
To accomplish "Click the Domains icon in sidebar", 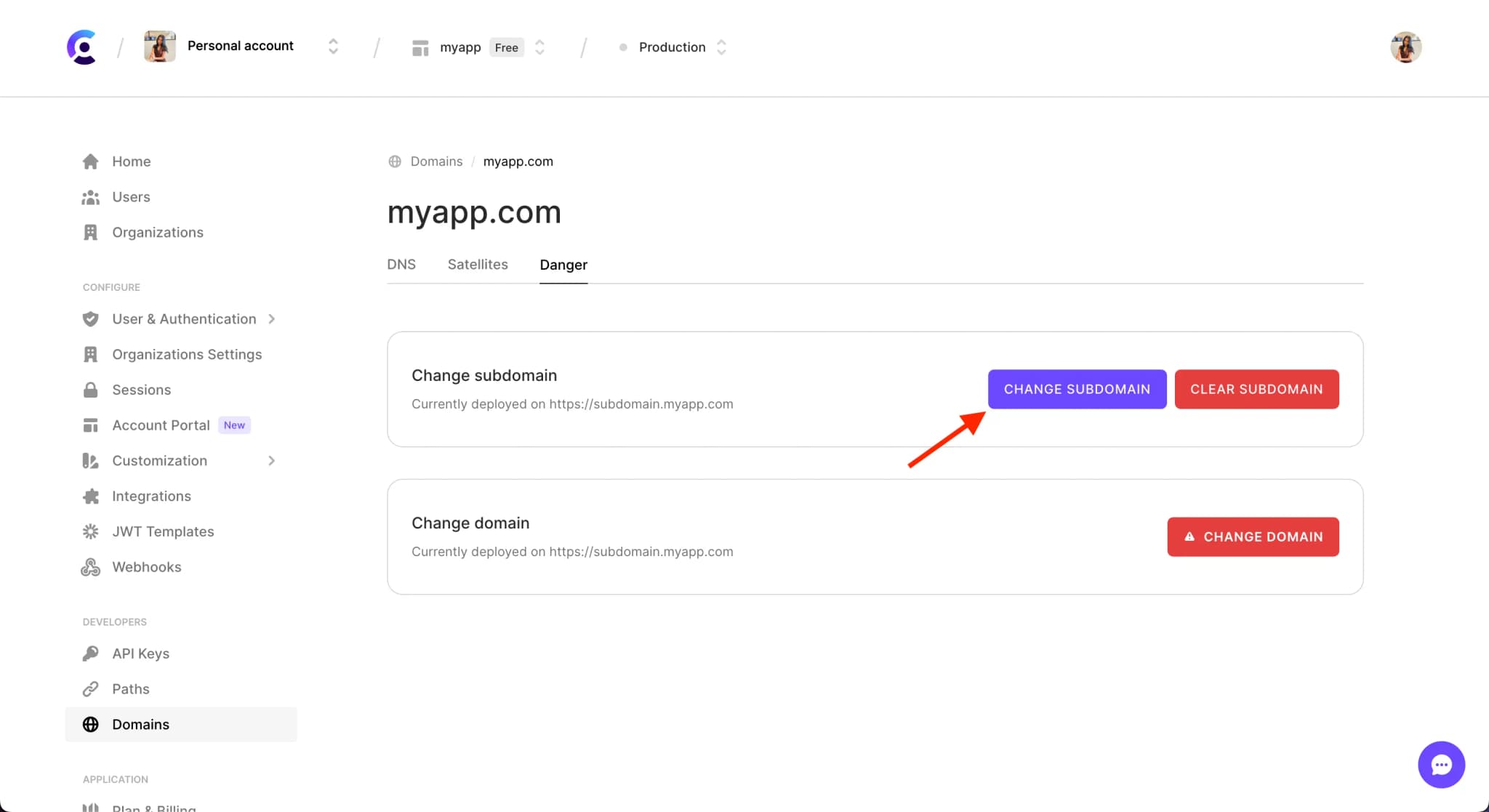I will pyautogui.click(x=91, y=724).
